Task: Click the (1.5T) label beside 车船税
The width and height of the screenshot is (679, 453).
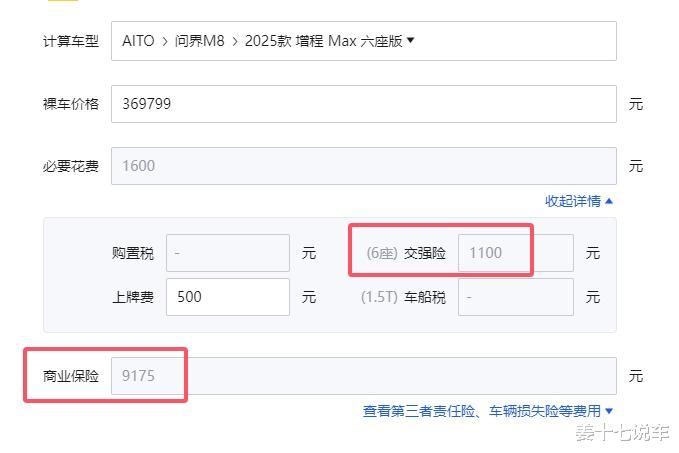Action: click(379, 297)
